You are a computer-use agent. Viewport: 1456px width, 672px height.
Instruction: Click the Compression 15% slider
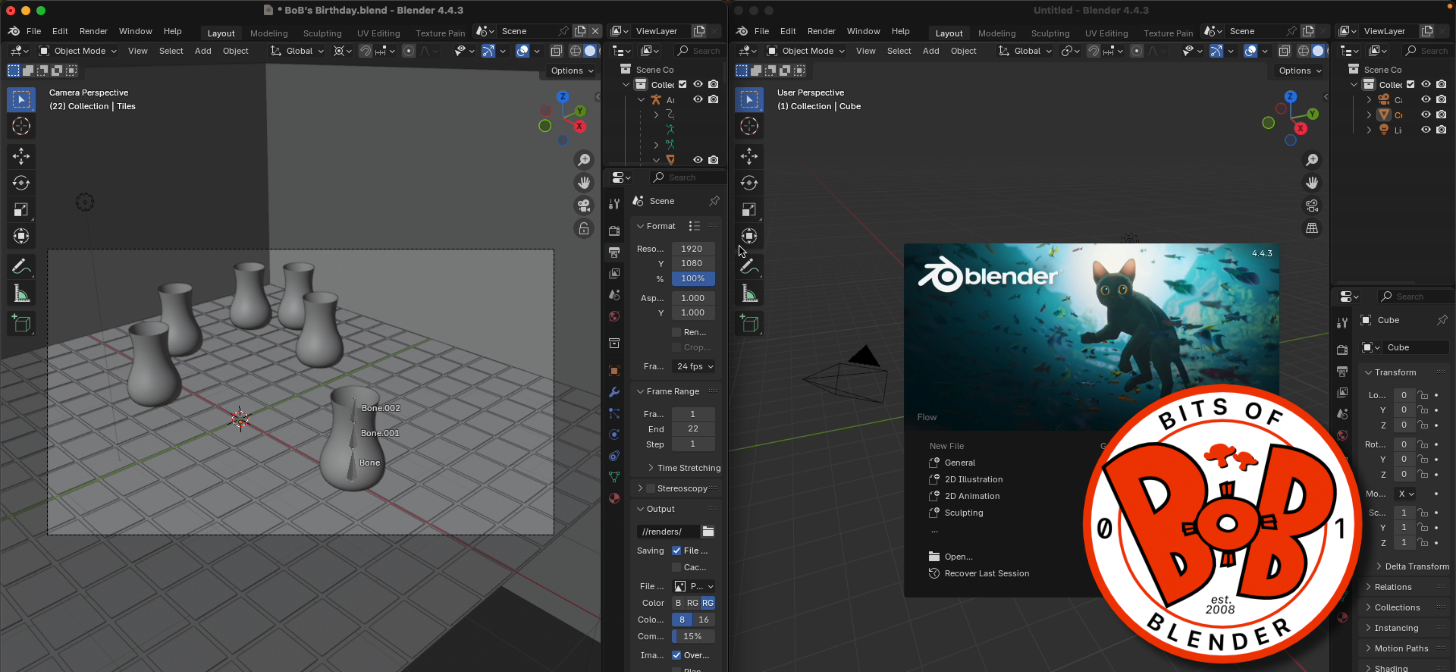693,636
